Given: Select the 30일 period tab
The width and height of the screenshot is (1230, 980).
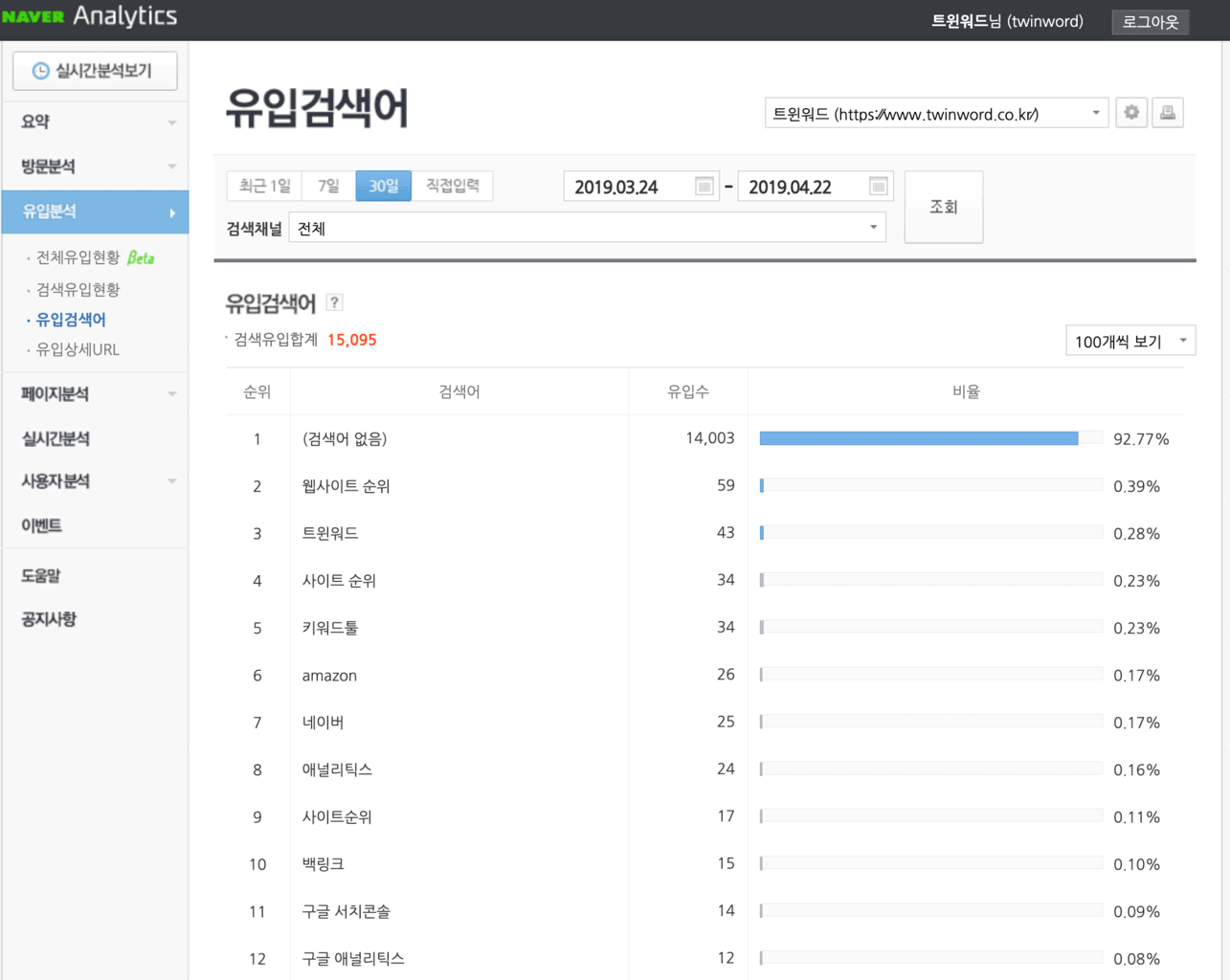Looking at the screenshot, I should point(383,186).
